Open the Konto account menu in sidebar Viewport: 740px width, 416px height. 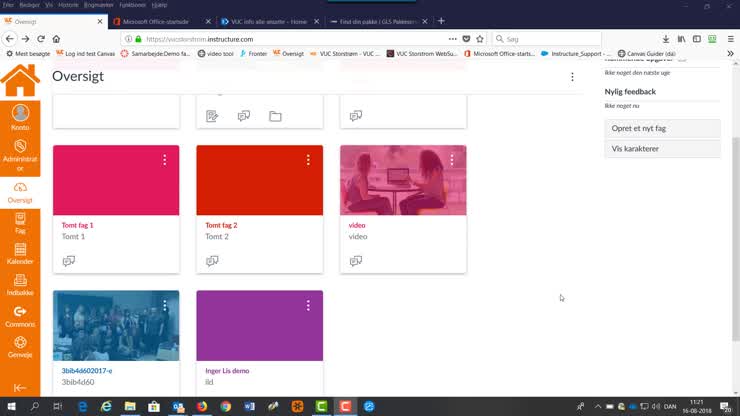20,117
